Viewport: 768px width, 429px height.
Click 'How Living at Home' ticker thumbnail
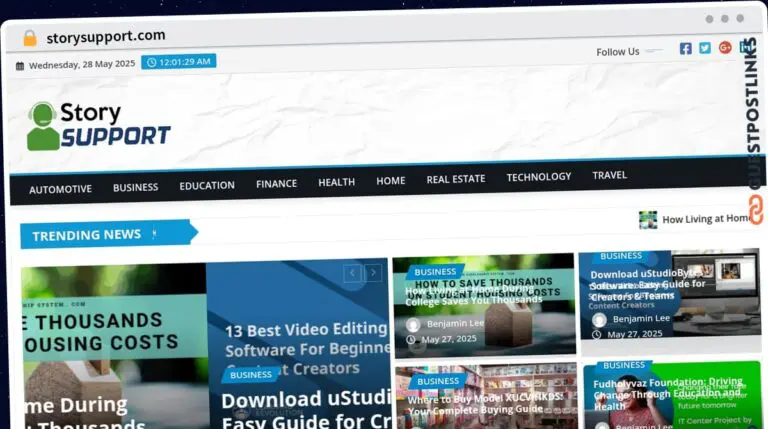point(648,219)
